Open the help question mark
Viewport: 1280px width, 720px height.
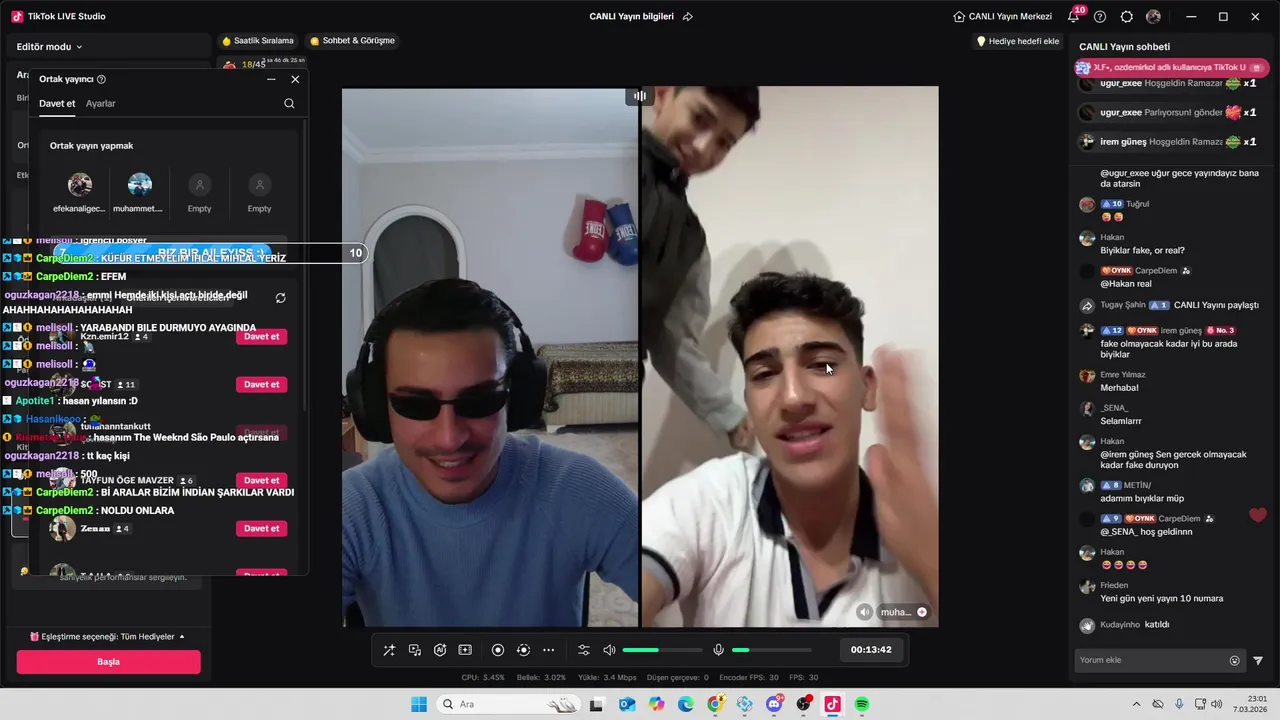(1100, 17)
